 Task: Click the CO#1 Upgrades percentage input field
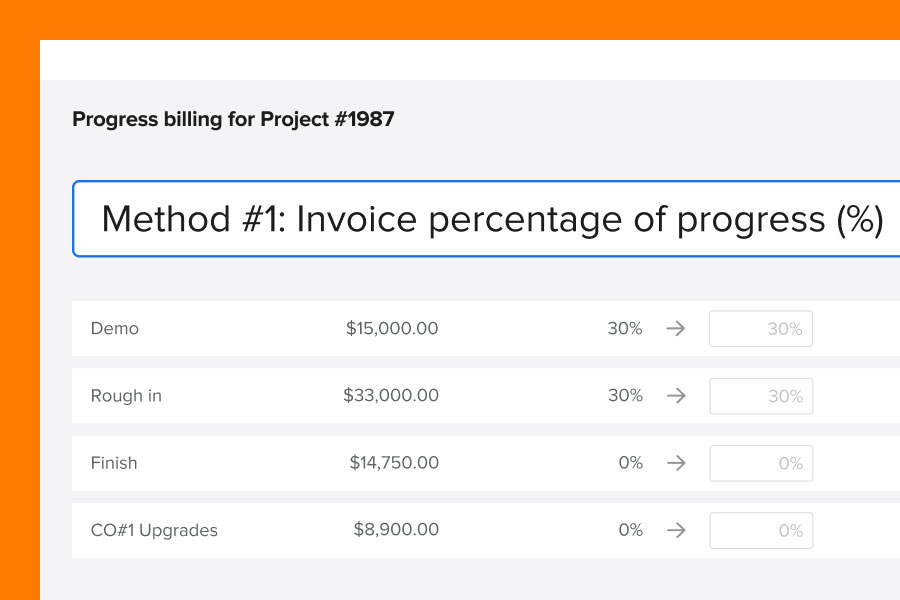(761, 530)
